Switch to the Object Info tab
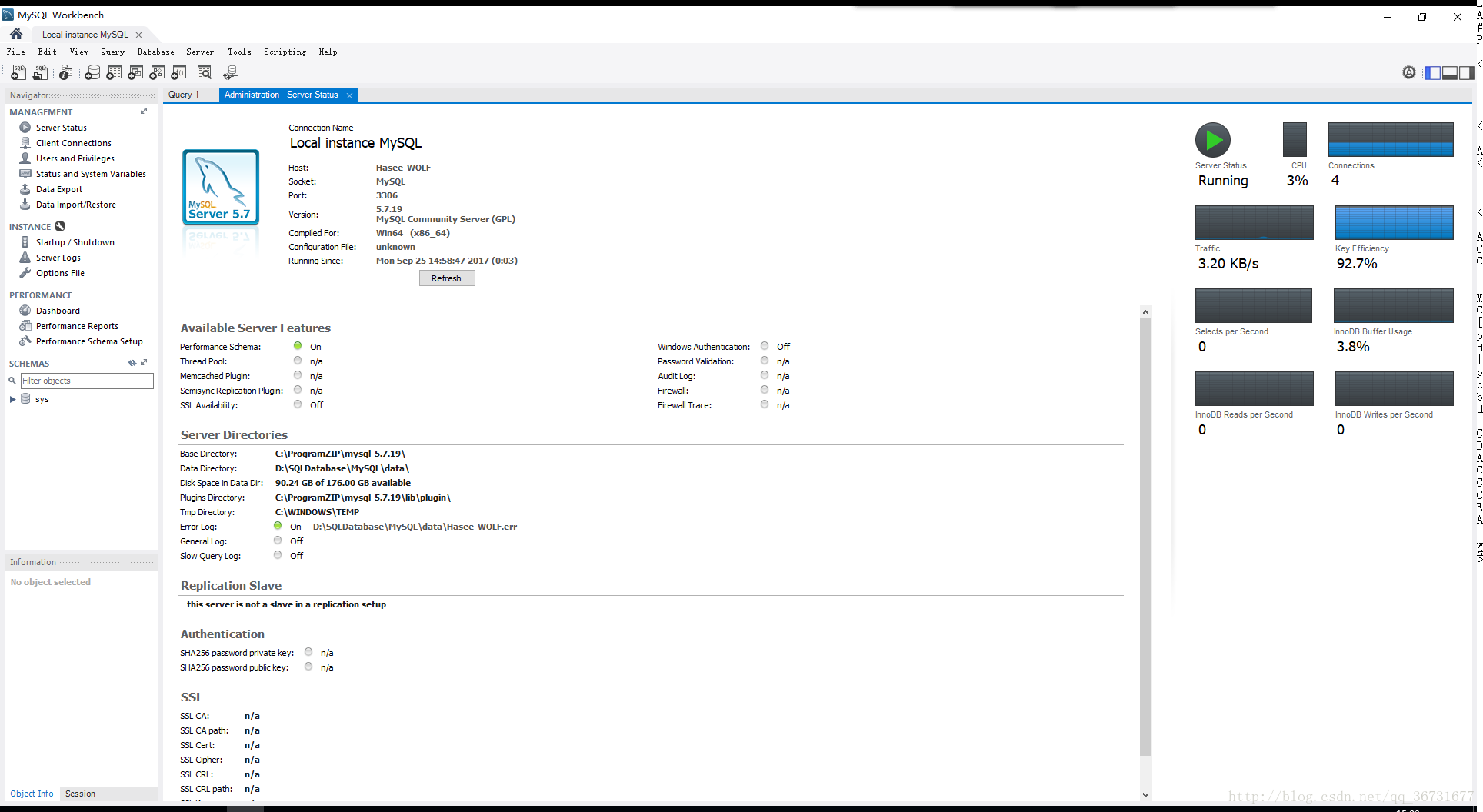 32,794
